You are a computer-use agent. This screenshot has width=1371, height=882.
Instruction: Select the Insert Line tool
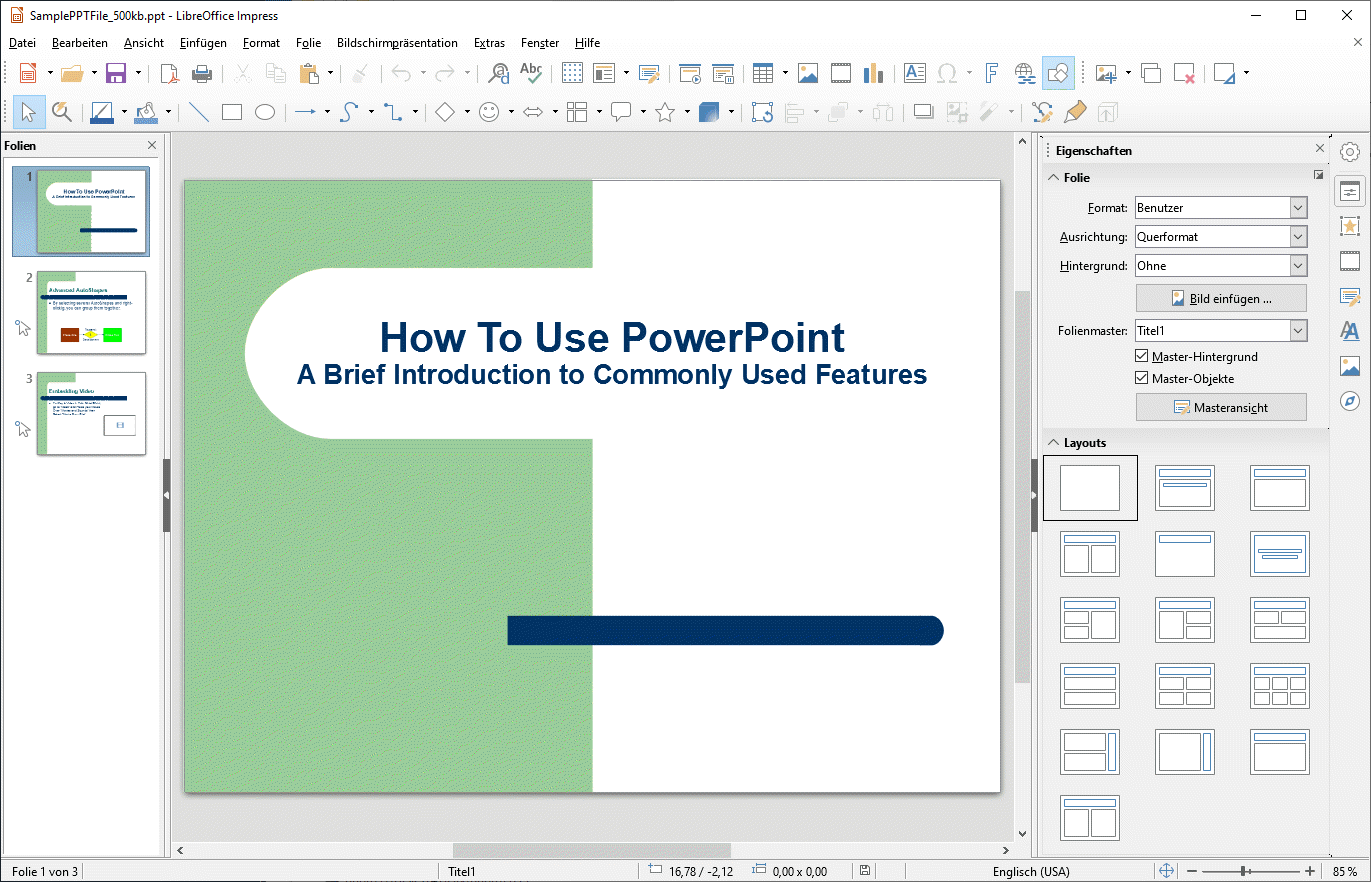(199, 112)
